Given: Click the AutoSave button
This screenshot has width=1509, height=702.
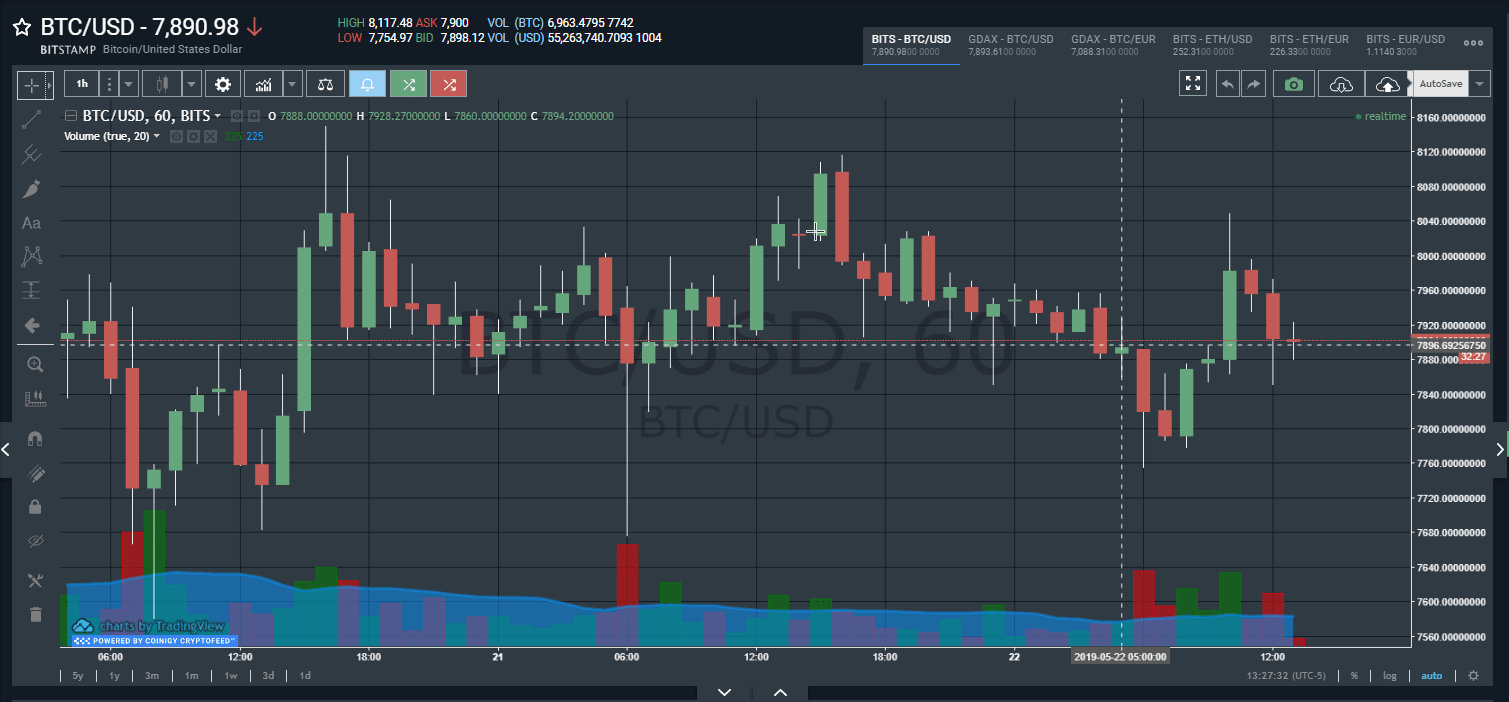Looking at the screenshot, I should pos(1441,84).
